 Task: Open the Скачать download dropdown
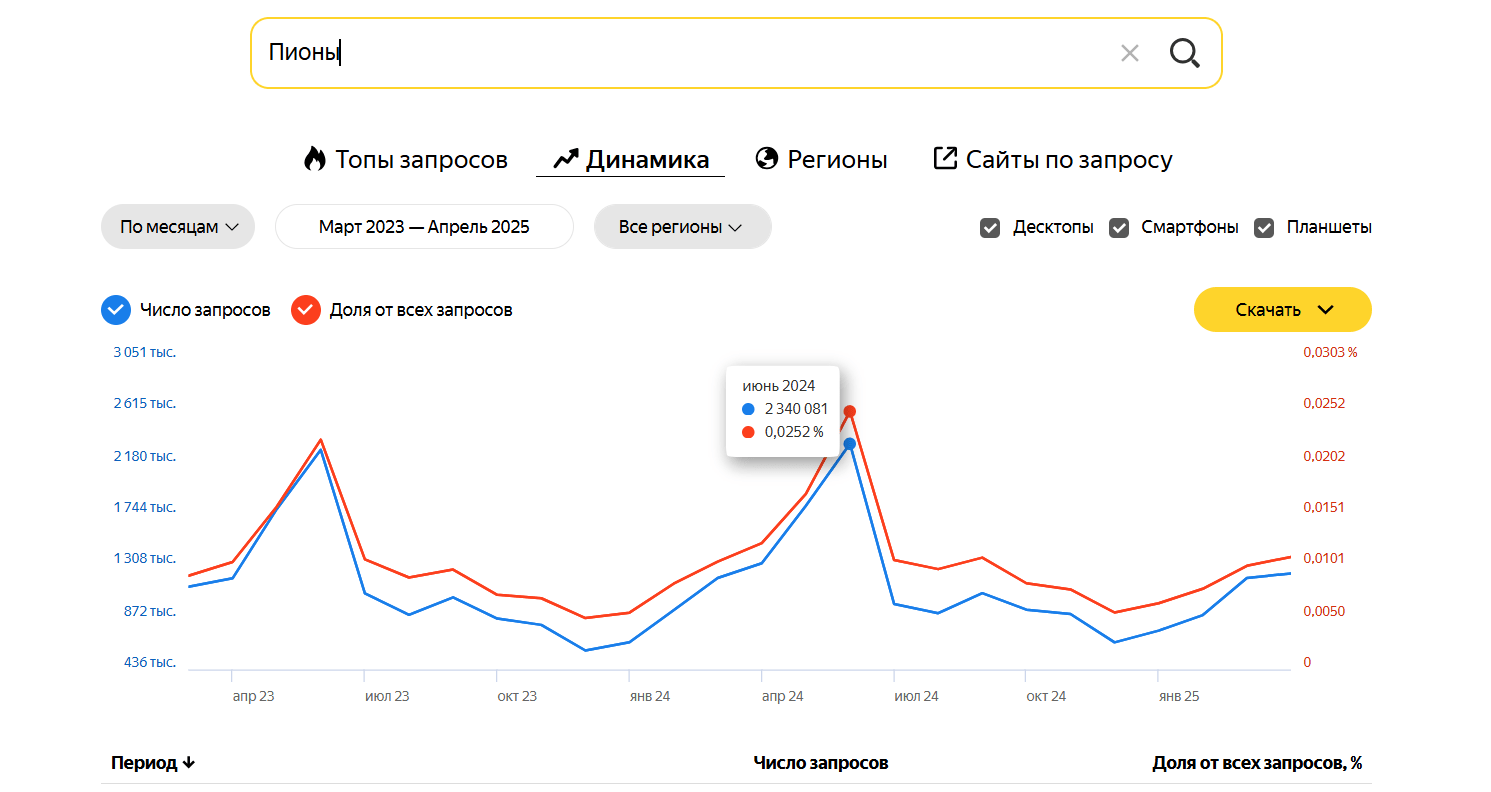click(x=1282, y=310)
